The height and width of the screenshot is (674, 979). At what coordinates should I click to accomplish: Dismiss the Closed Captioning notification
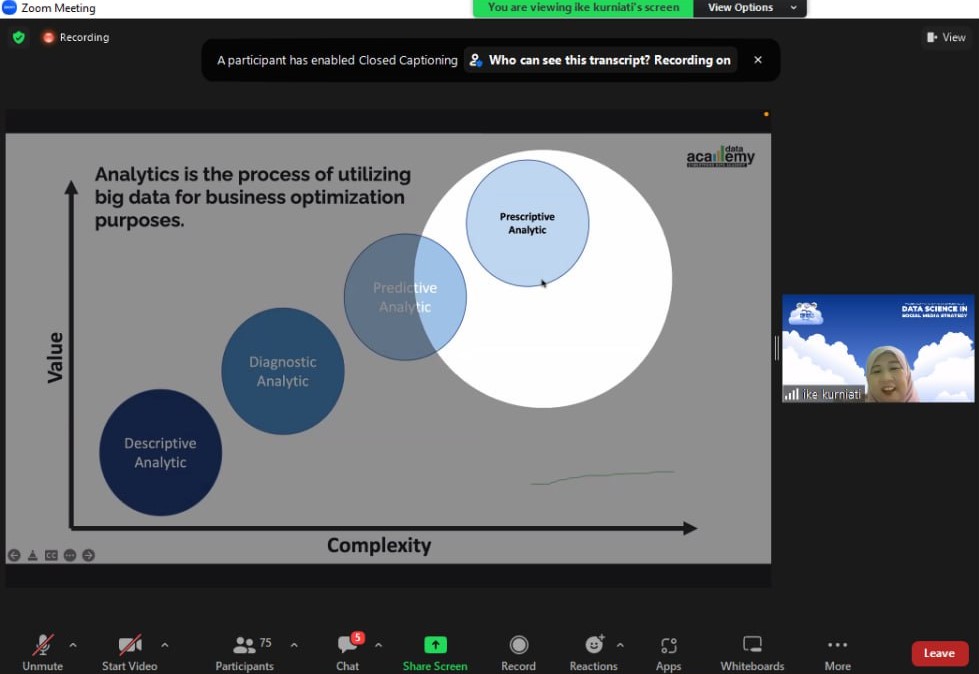pyautogui.click(x=758, y=60)
